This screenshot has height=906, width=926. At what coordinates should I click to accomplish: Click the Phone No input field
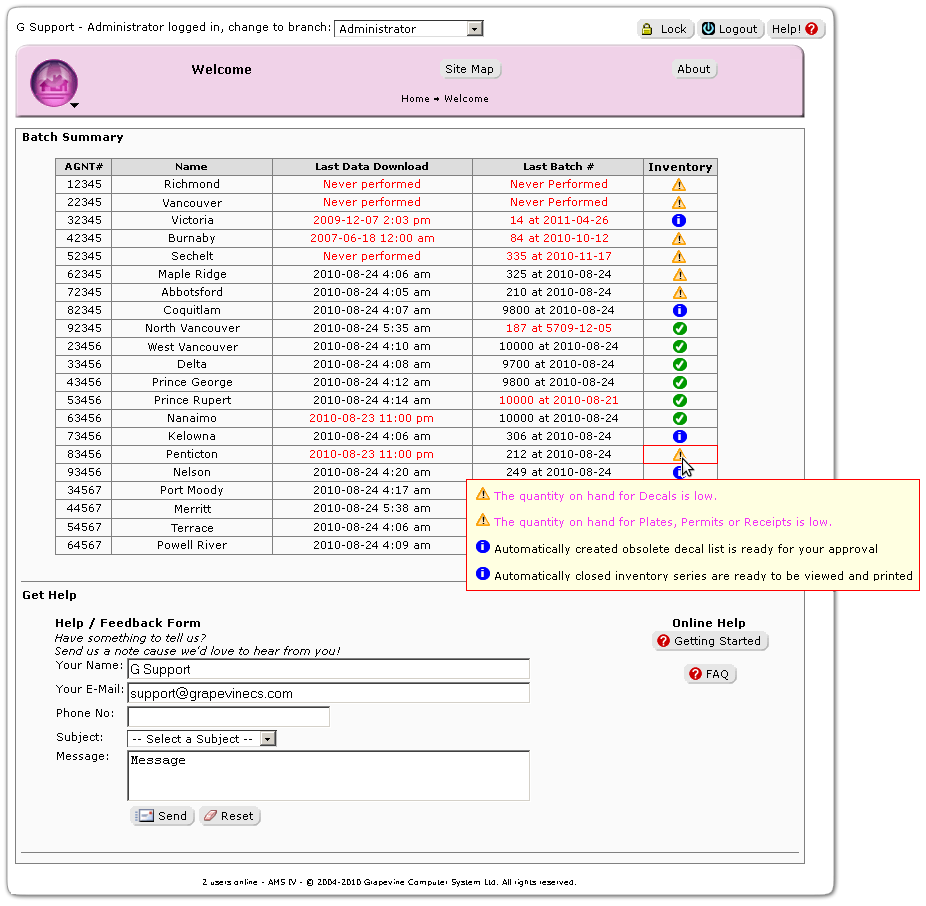point(229,717)
